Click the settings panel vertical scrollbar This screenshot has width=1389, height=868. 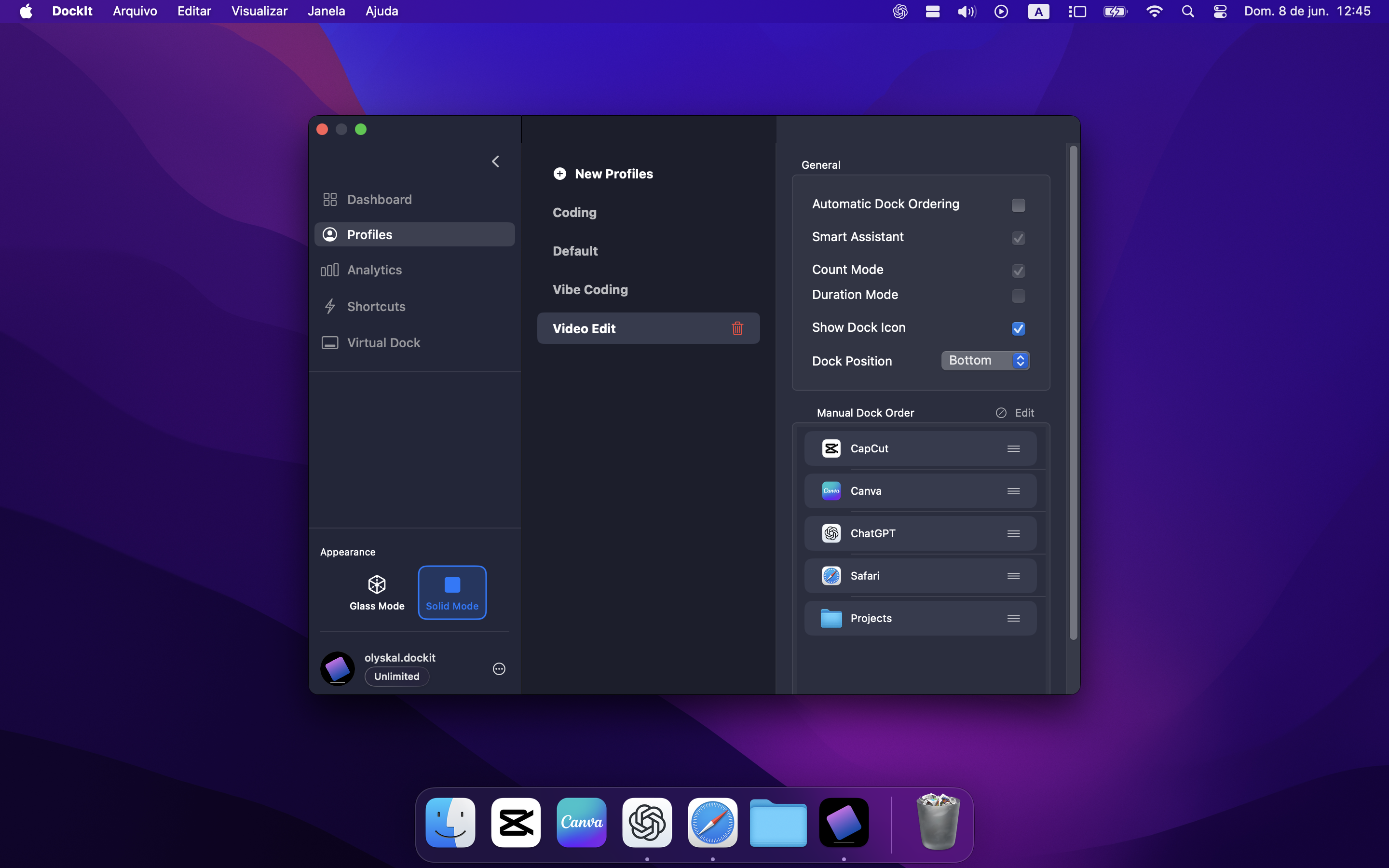coord(1073,393)
